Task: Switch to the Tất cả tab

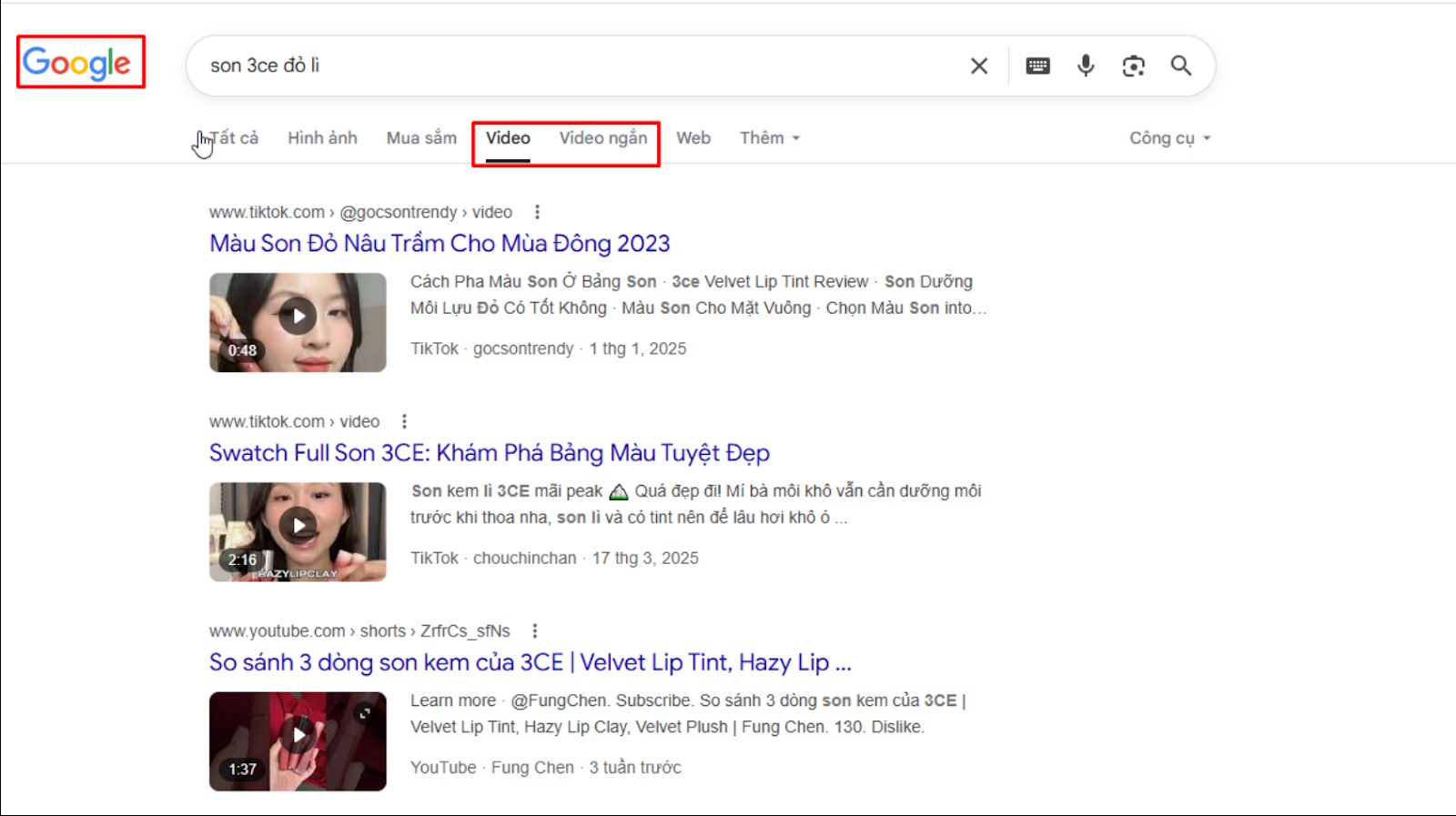Action: pyautogui.click(x=234, y=138)
